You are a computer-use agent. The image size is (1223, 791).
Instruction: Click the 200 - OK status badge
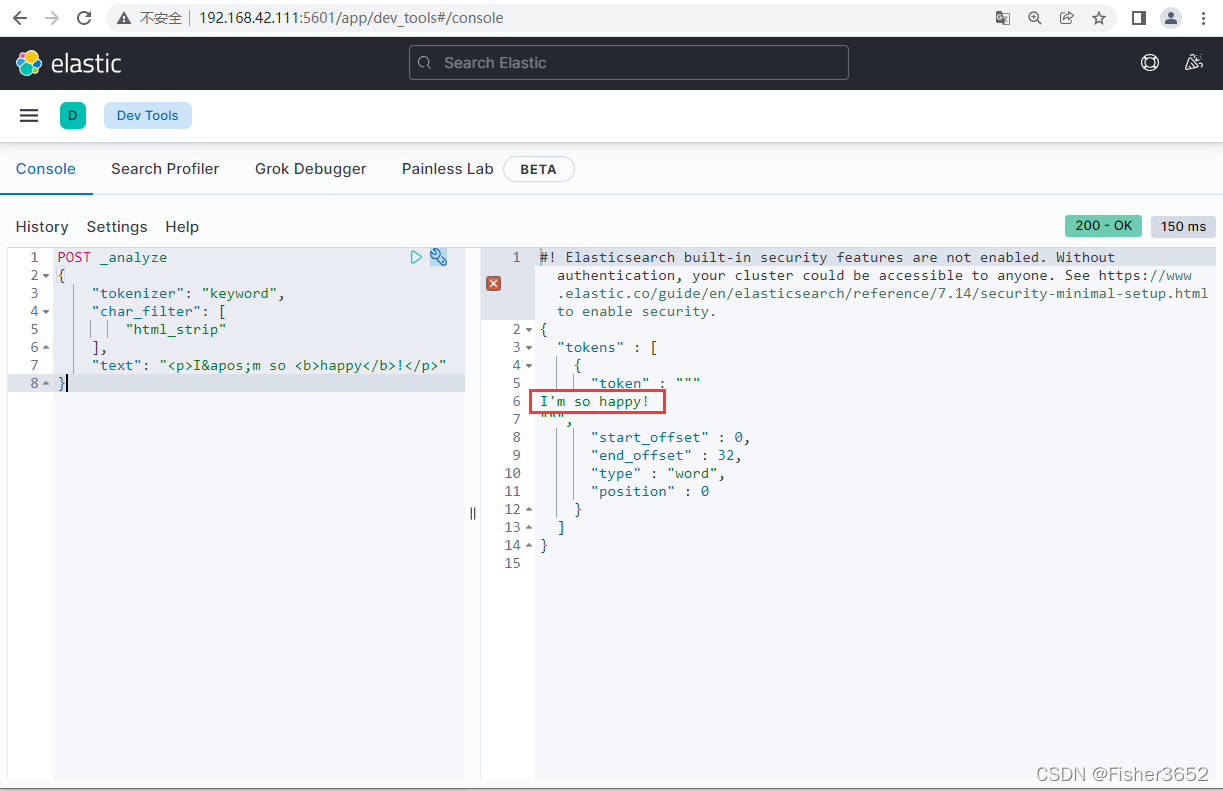tap(1104, 226)
